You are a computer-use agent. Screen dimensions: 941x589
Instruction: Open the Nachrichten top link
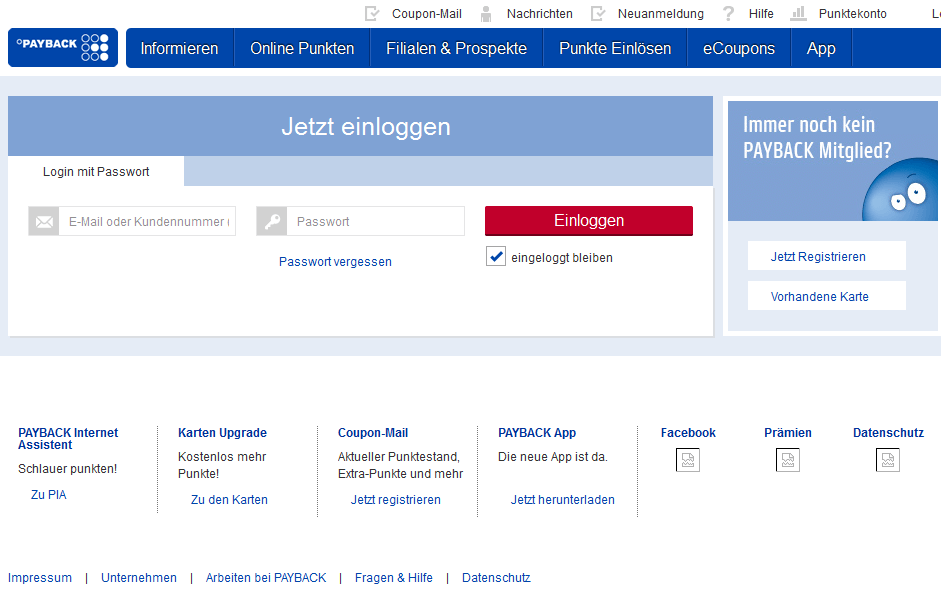pyautogui.click(x=540, y=14)
